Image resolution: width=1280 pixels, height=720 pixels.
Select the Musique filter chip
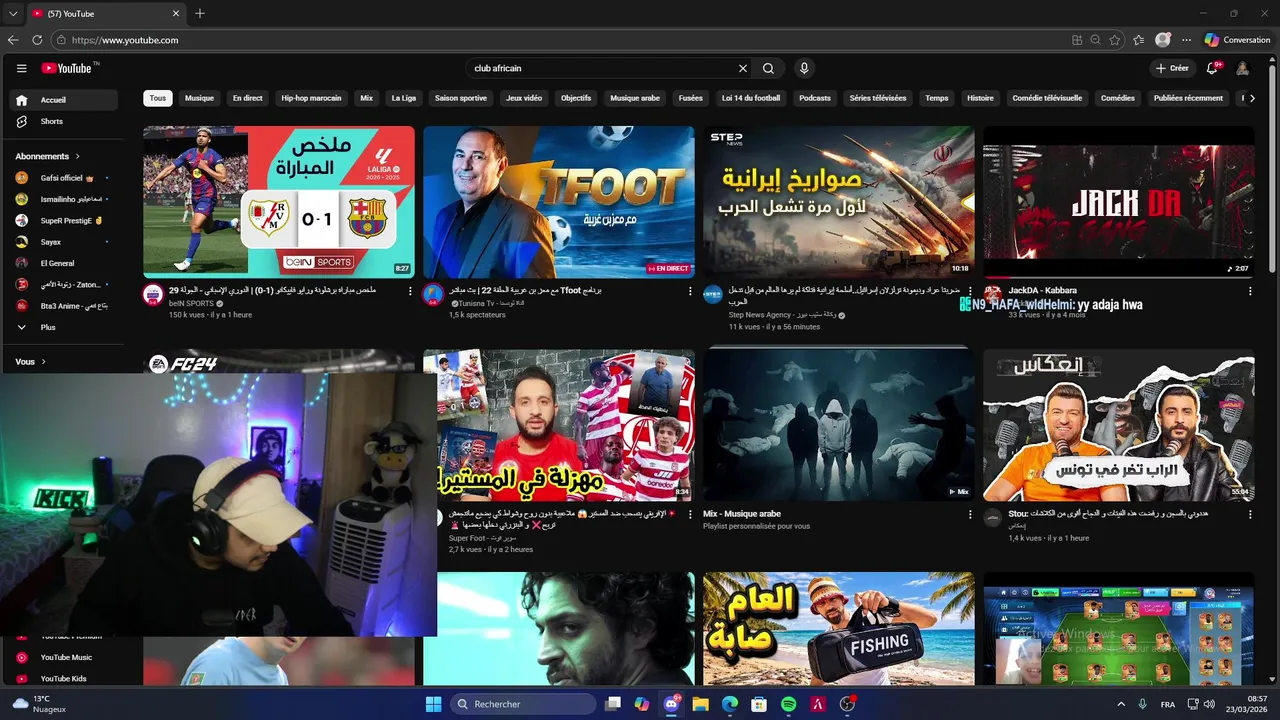[x=199, y=98]
